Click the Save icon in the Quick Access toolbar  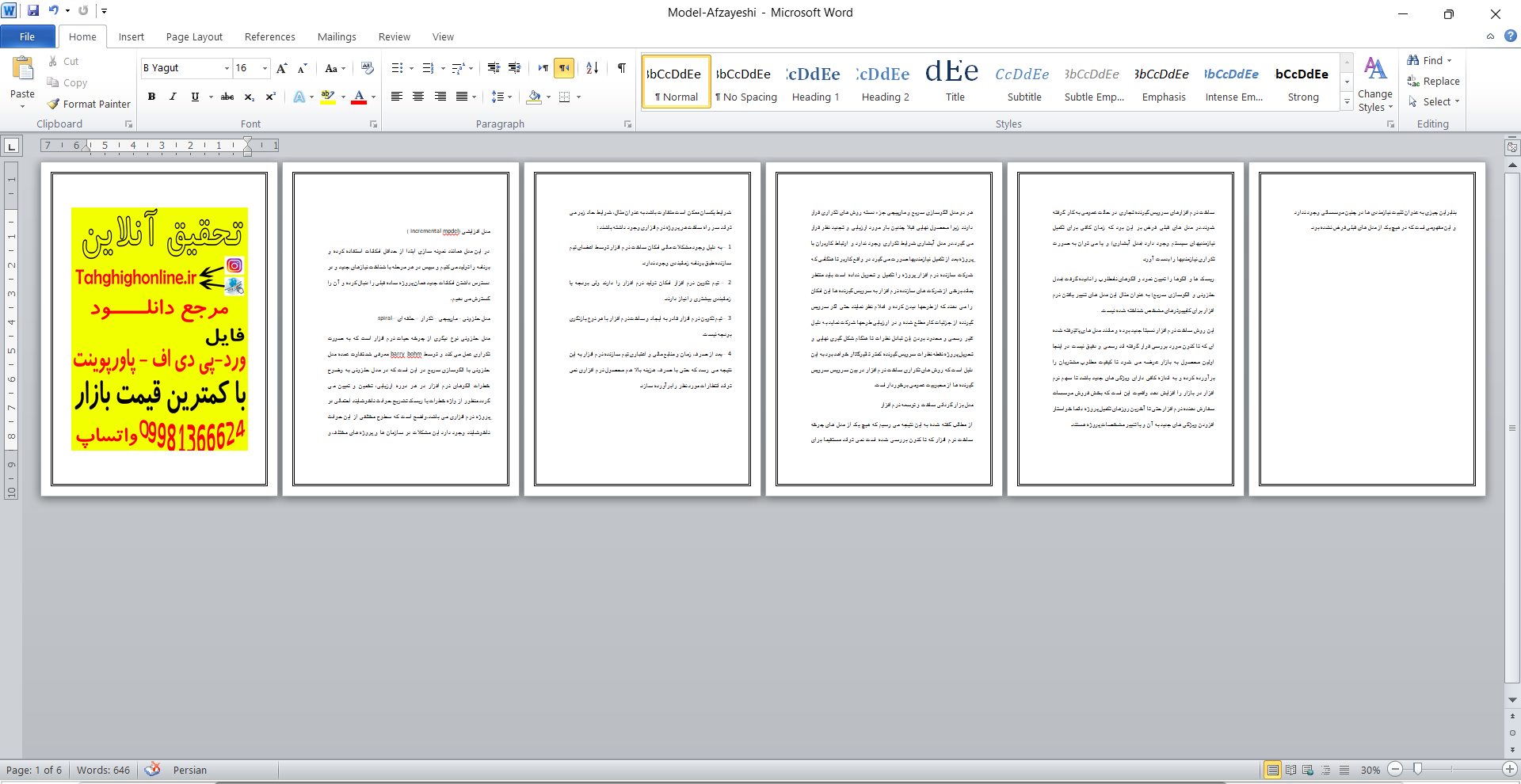33,11
